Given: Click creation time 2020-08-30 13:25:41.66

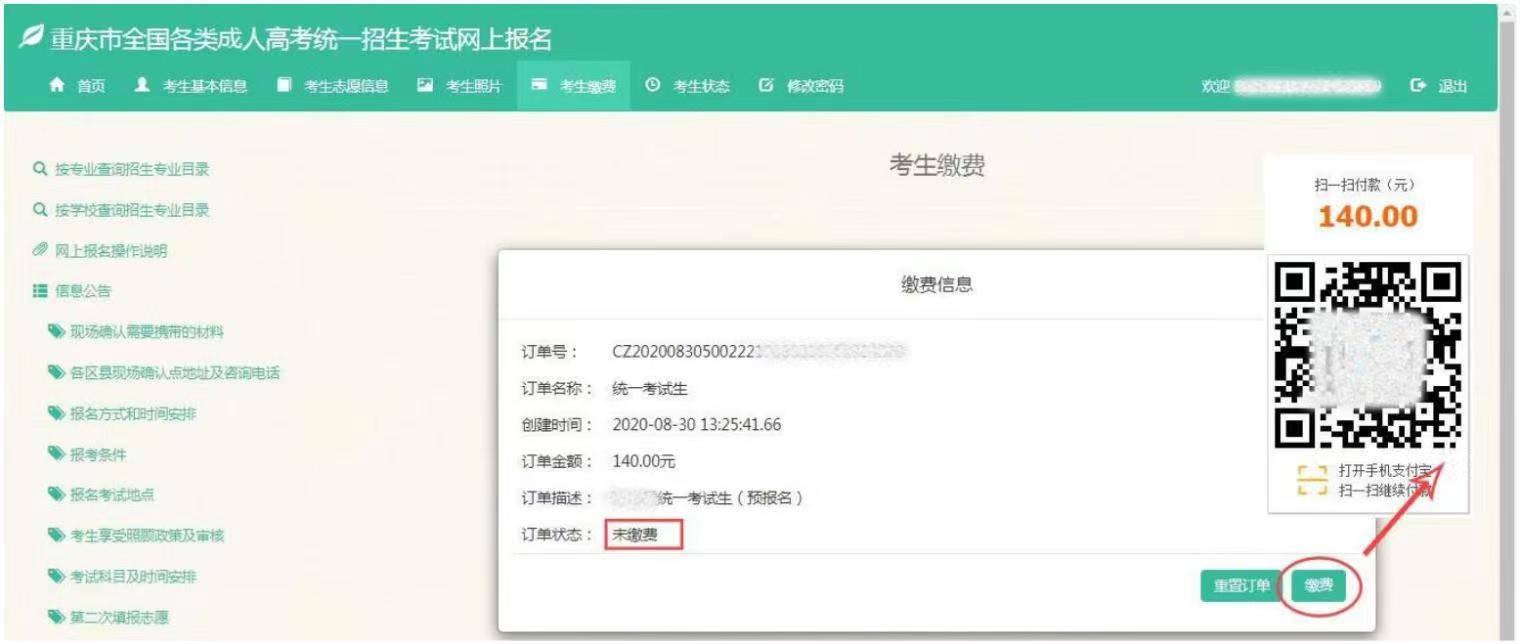Looking at the screenshot, I should point(696,425).
